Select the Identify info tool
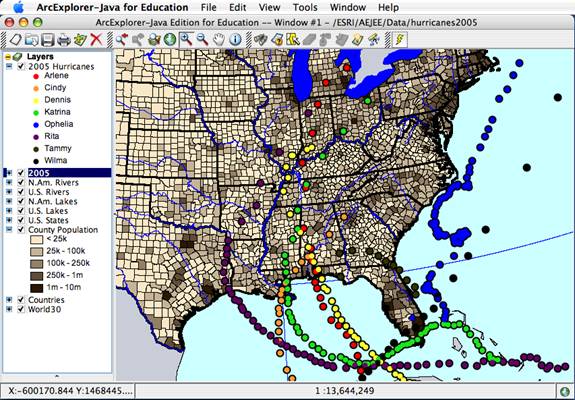Image resolution: width=575 pixels, height=400 pixels. pyautogui.click(x=235, y=40)
